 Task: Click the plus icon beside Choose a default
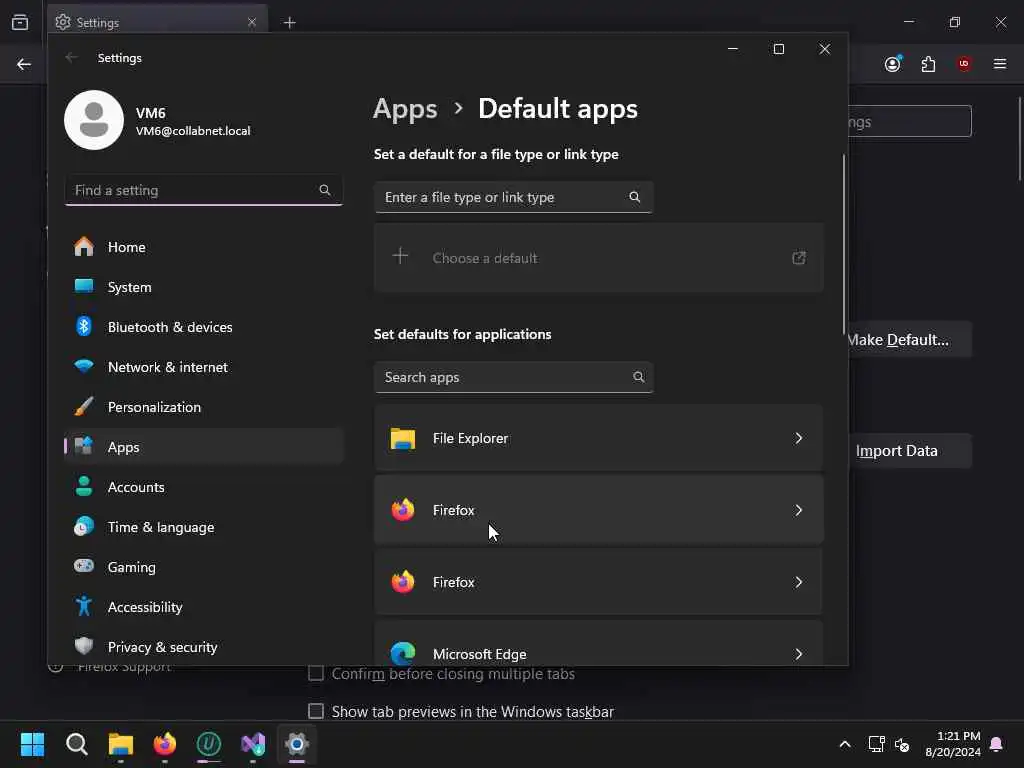click(400, 256)
